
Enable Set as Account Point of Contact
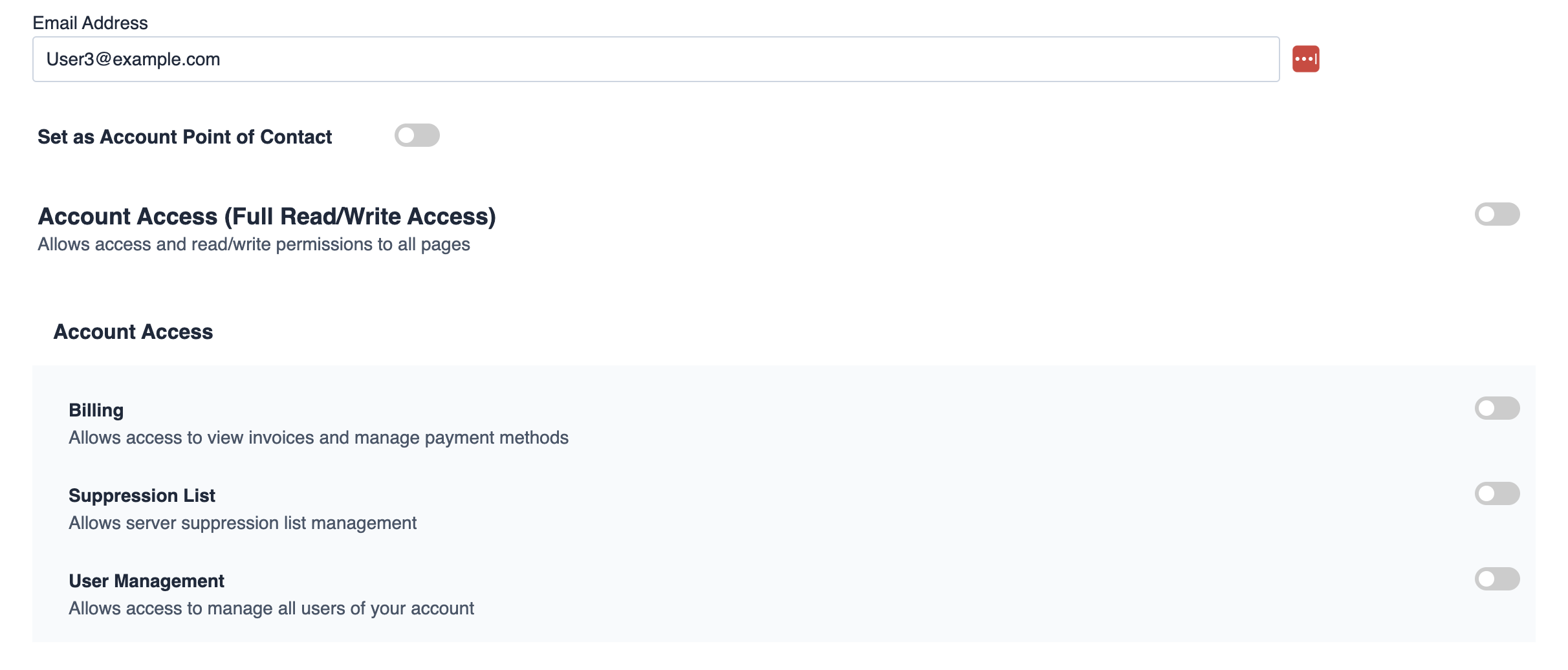click(417, 135)
